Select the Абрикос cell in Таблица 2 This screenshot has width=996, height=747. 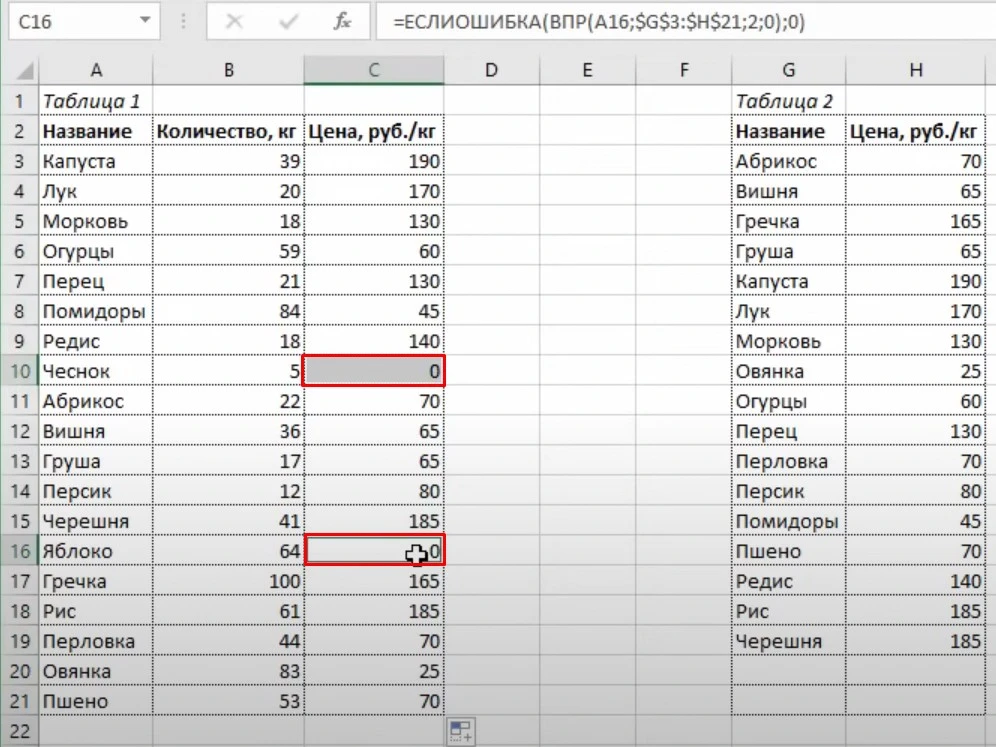click(788, 162)
